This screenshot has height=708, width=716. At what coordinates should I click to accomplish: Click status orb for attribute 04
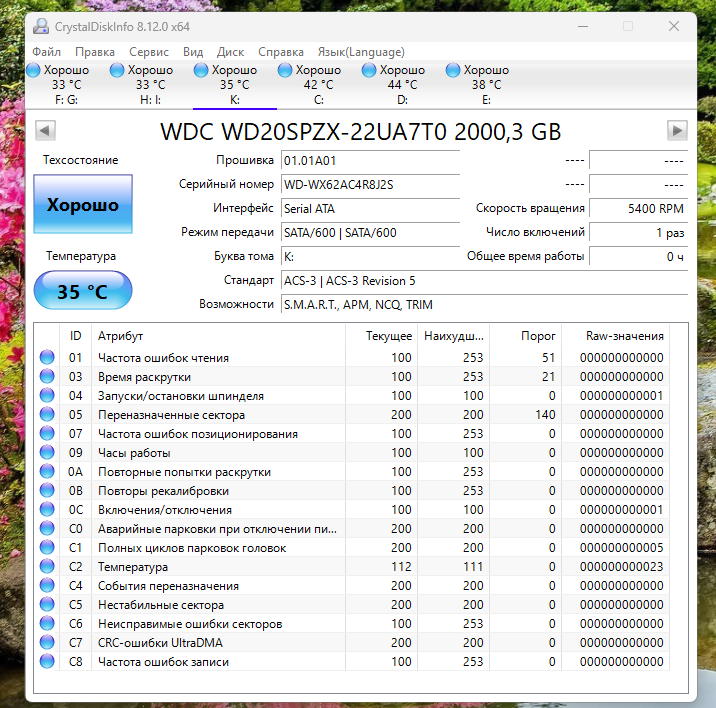coord(47,395)
